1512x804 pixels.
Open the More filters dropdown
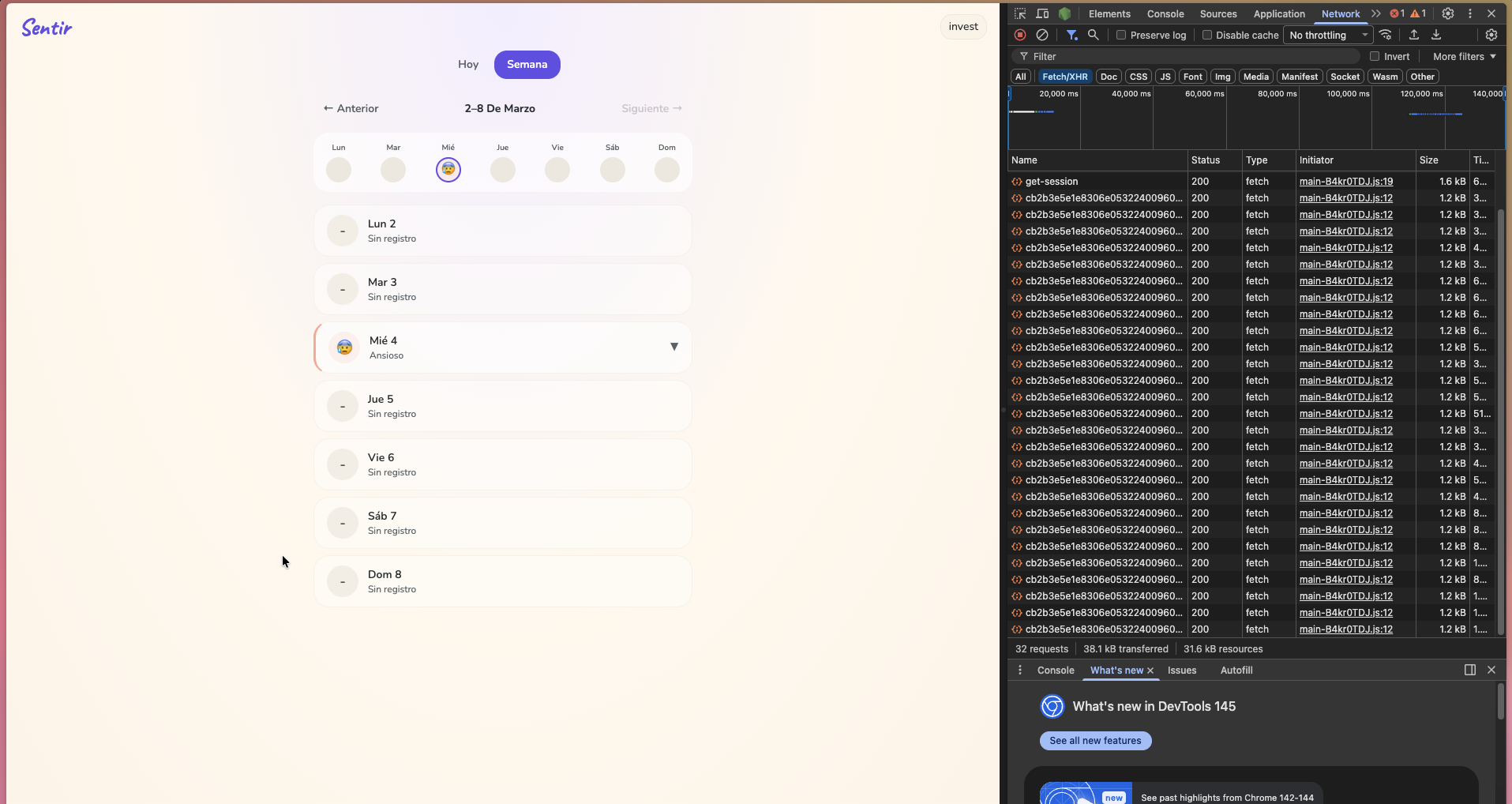1465,56
